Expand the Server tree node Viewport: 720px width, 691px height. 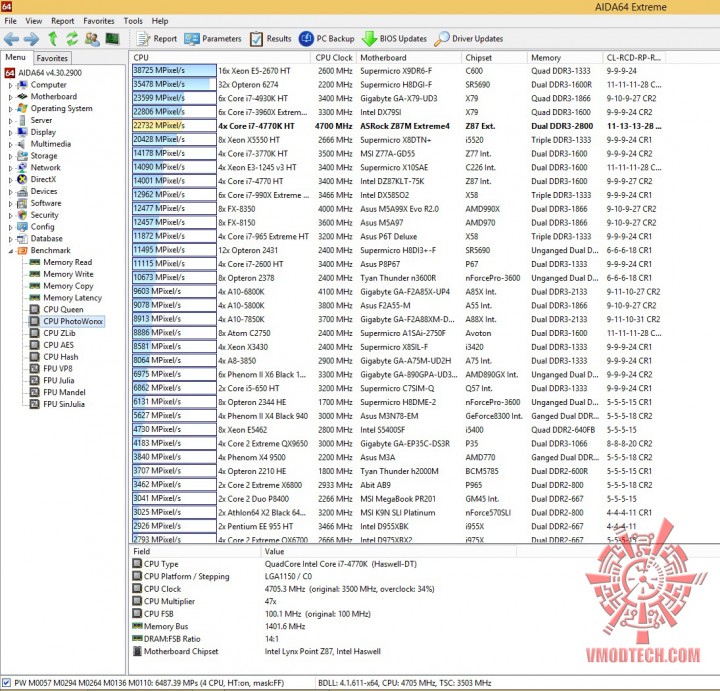[10, 121]
